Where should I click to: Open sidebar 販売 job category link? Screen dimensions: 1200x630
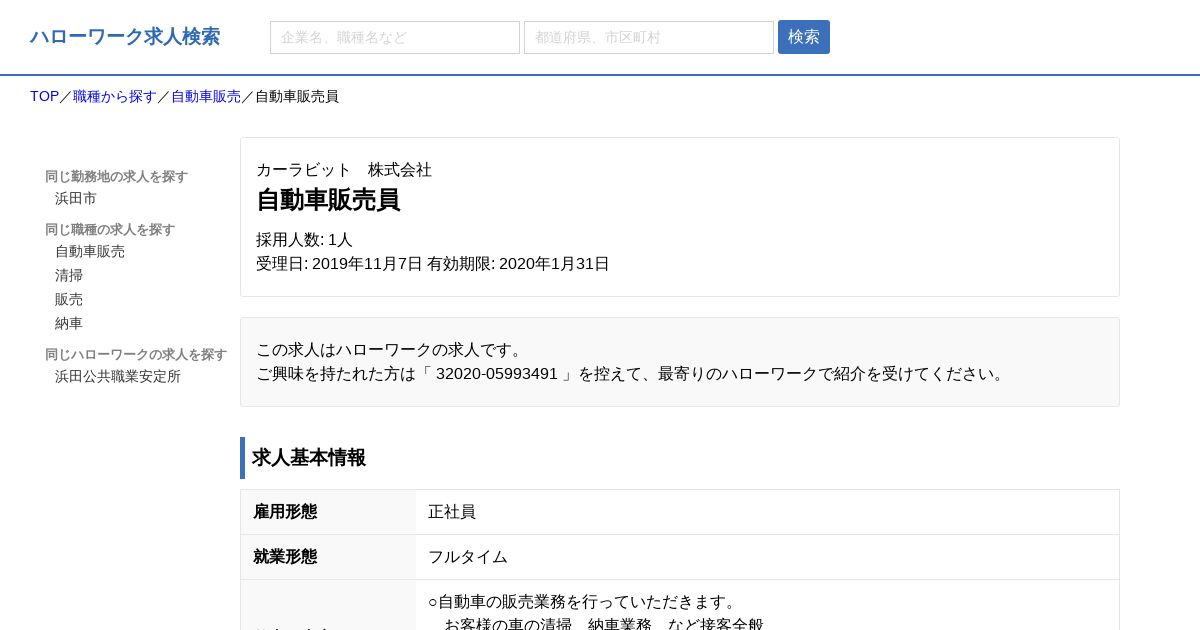[69, 299]
